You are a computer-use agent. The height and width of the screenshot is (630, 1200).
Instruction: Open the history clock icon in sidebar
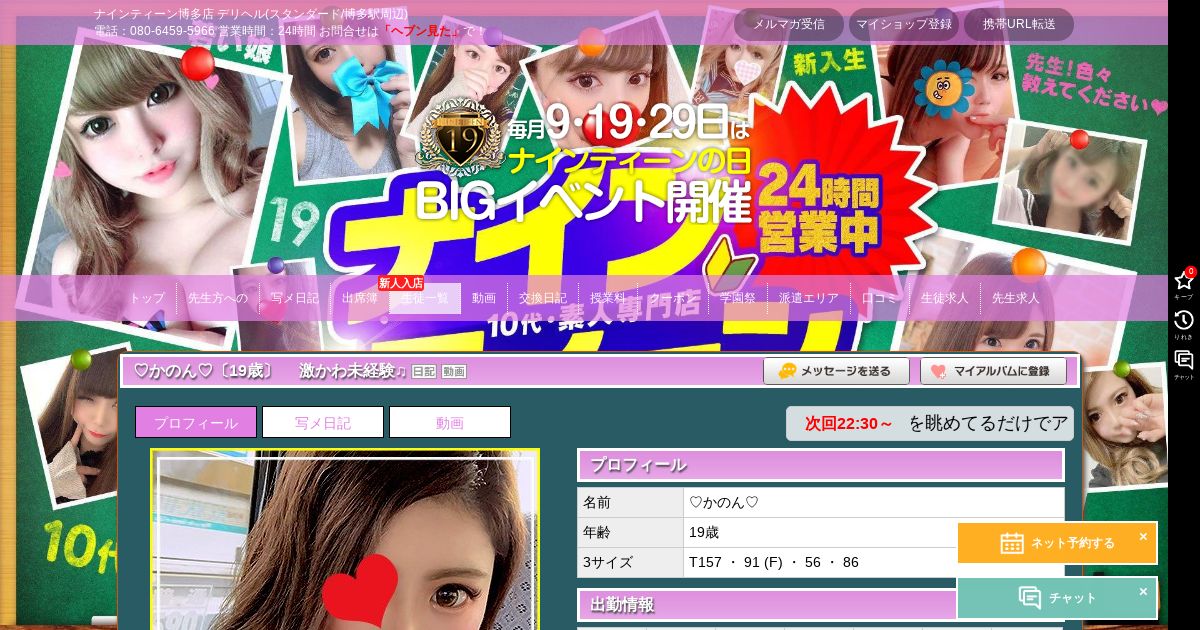point(1184,324)
